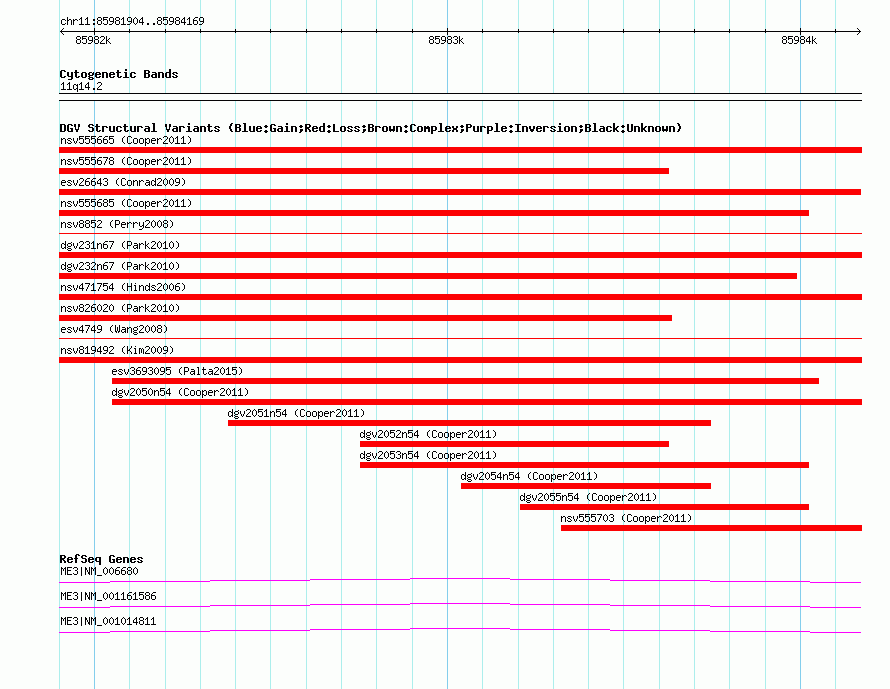The image size is (890, 689).
Task: Click variant label esv4749 (Wang2008)
Action: [114, 329]
